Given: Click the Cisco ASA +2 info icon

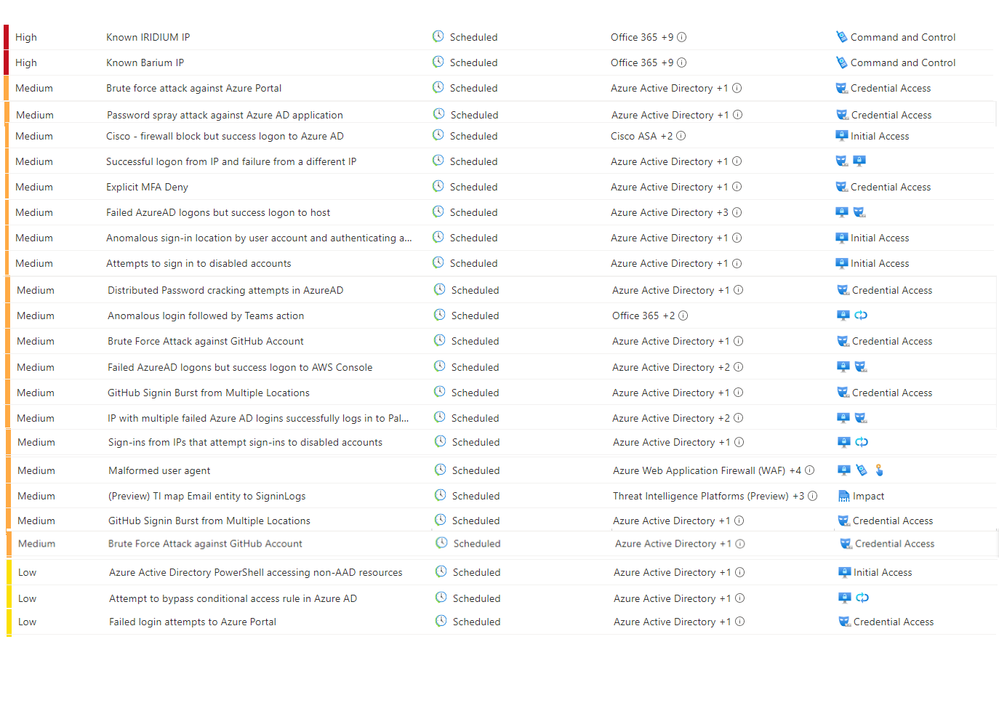Looking at the screenshot, I should (681, 136).
